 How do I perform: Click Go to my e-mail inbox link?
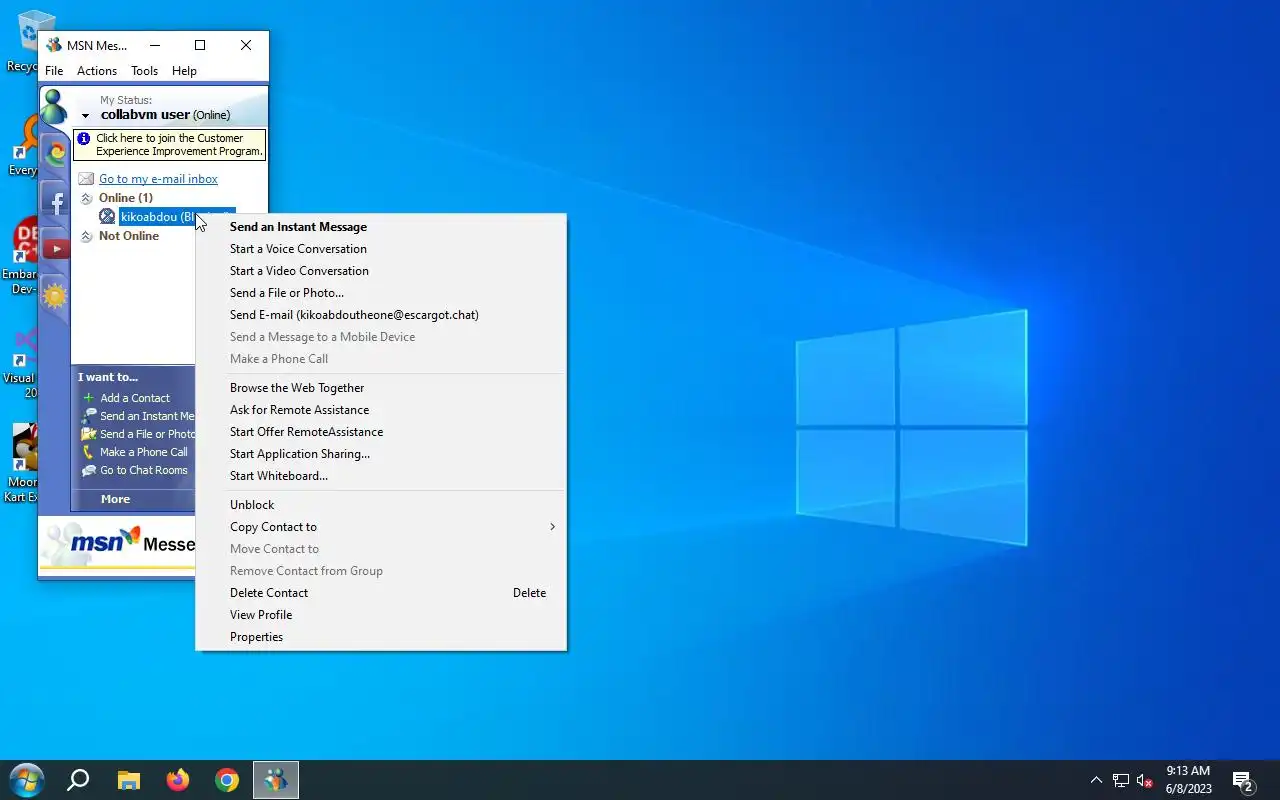point(158,179)
